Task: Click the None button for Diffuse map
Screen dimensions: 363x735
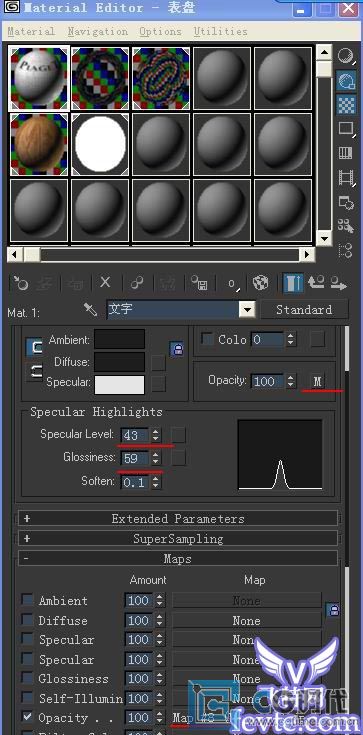Action: (247, 621)
